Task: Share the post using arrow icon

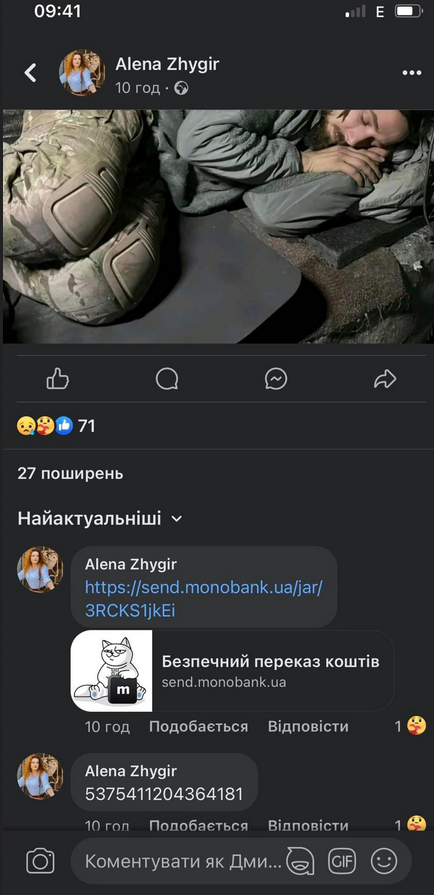Action: [x=385, y=378]
